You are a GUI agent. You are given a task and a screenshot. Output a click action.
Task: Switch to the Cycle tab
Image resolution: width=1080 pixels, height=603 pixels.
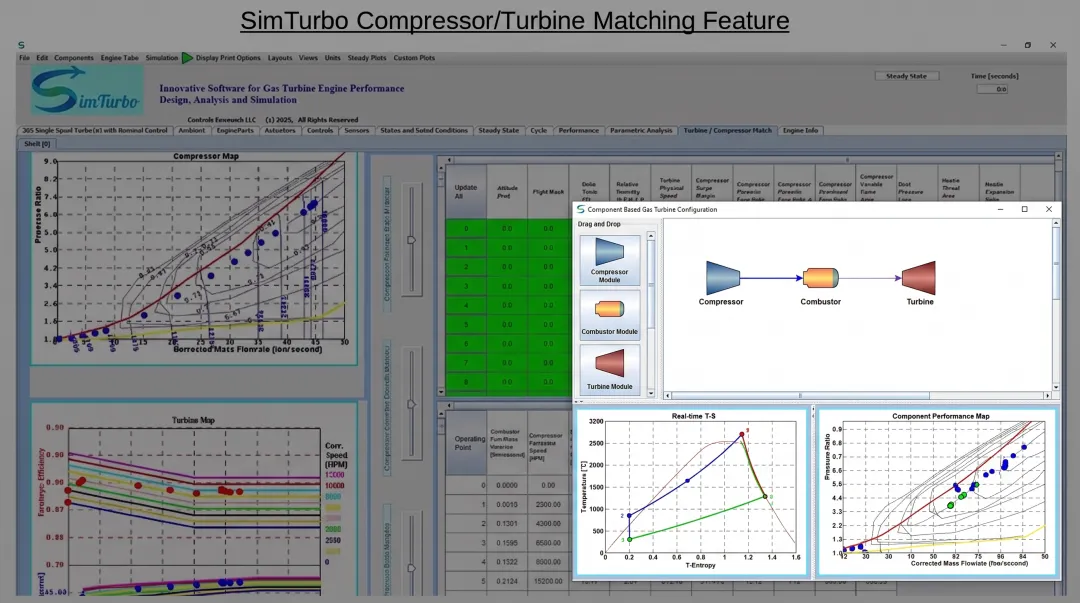tap(539, 130)
